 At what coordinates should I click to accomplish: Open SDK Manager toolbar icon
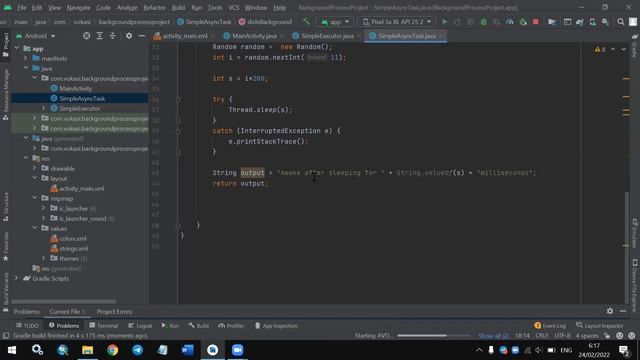[x=605, y=22]
